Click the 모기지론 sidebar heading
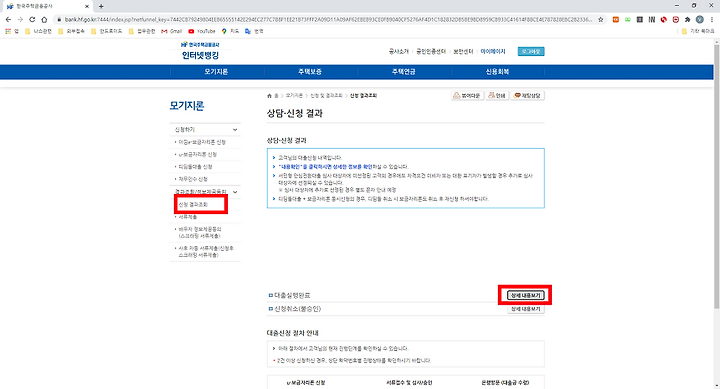Screen dimensions: 720x389 point(186,106)
